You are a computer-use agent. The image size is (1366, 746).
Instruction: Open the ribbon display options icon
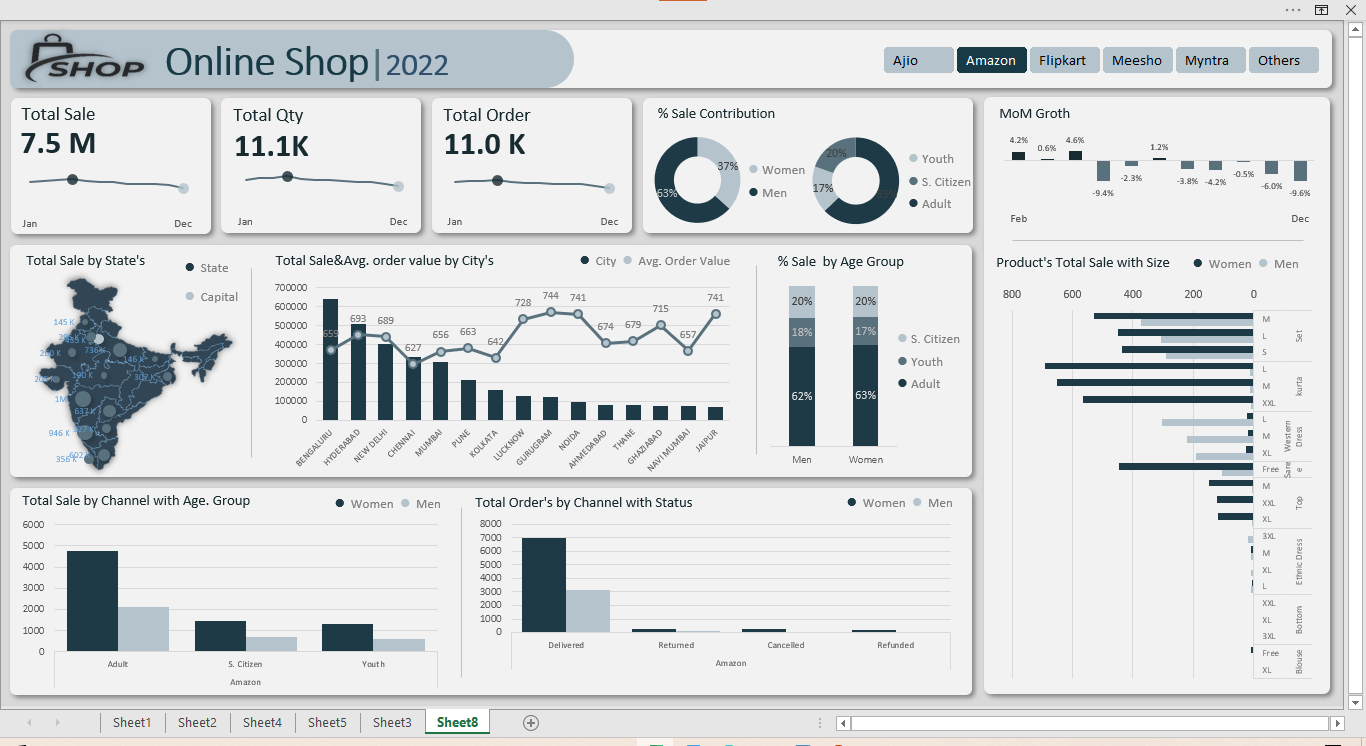tap(1321, 10)
